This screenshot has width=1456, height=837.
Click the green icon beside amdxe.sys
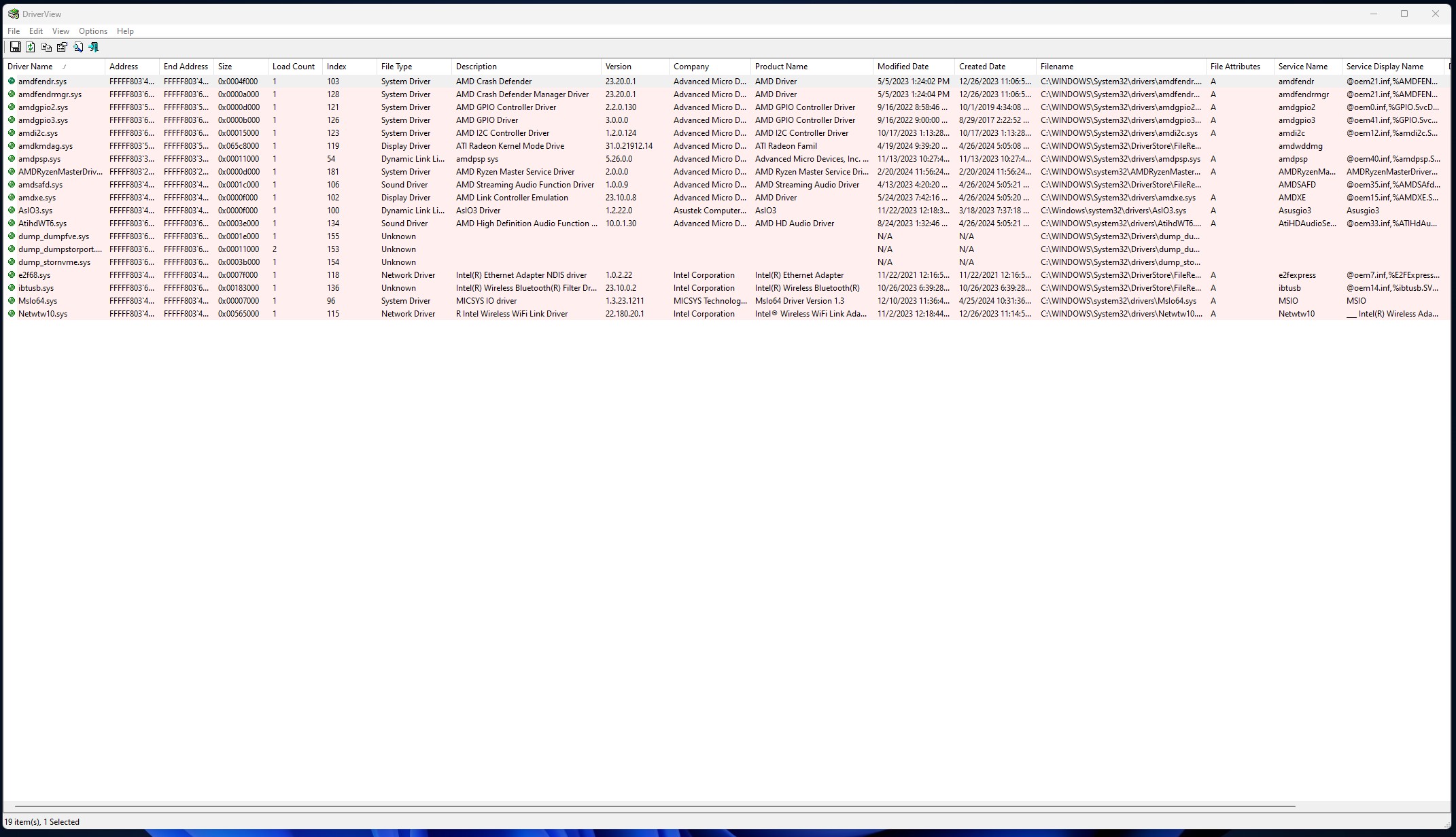[12, 197]
